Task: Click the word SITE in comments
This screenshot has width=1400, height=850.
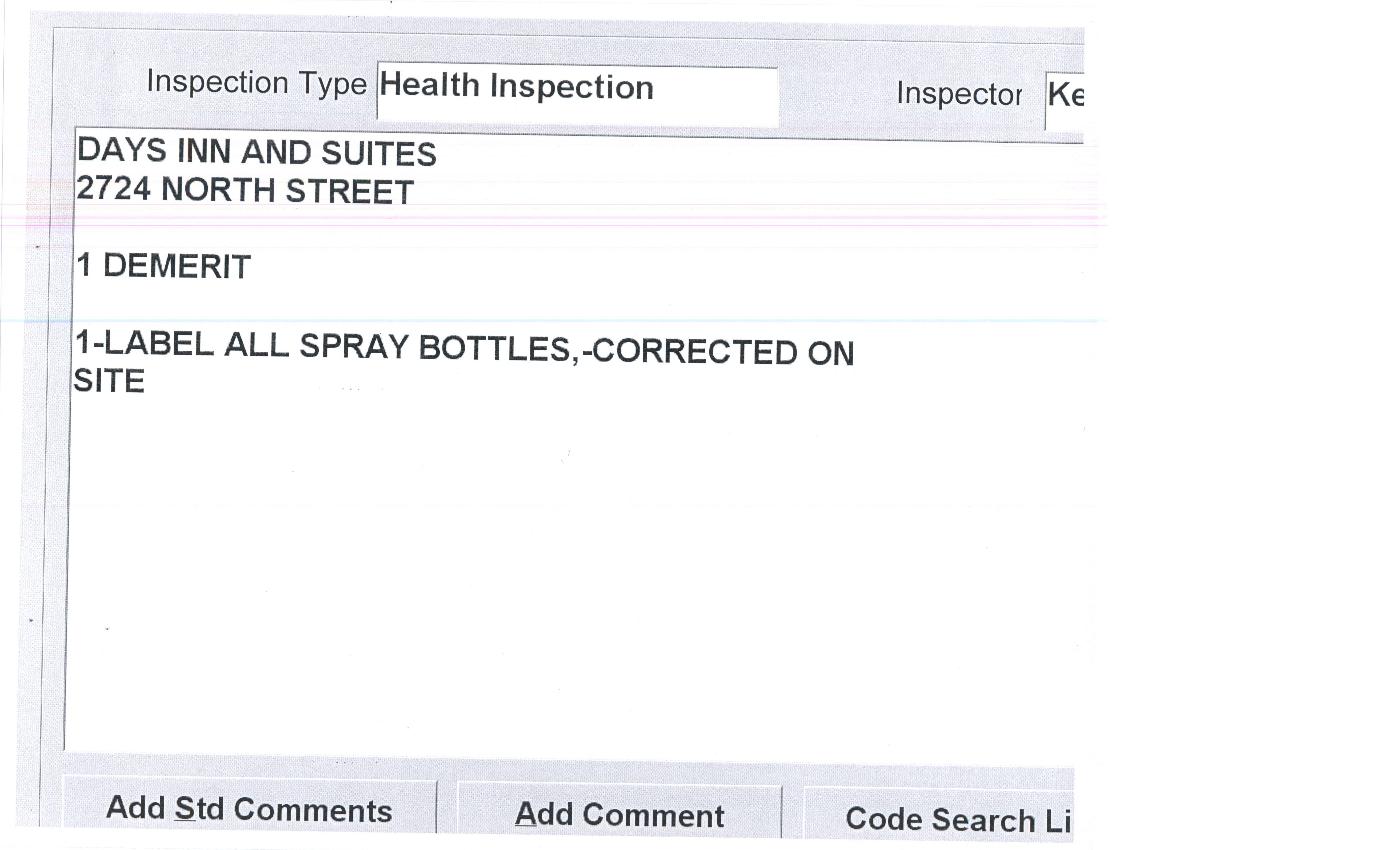Action: pyautogui.click(x=109, y=381)
